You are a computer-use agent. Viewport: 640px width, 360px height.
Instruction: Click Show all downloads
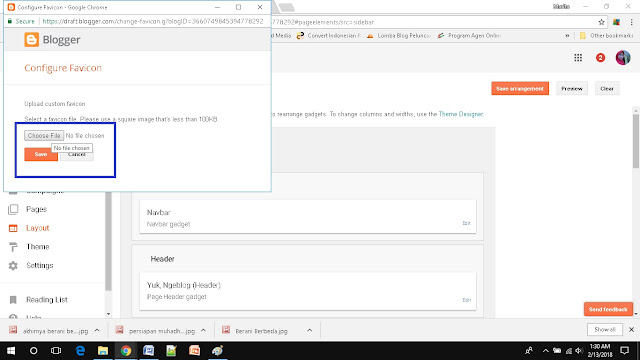click(605, 329)
